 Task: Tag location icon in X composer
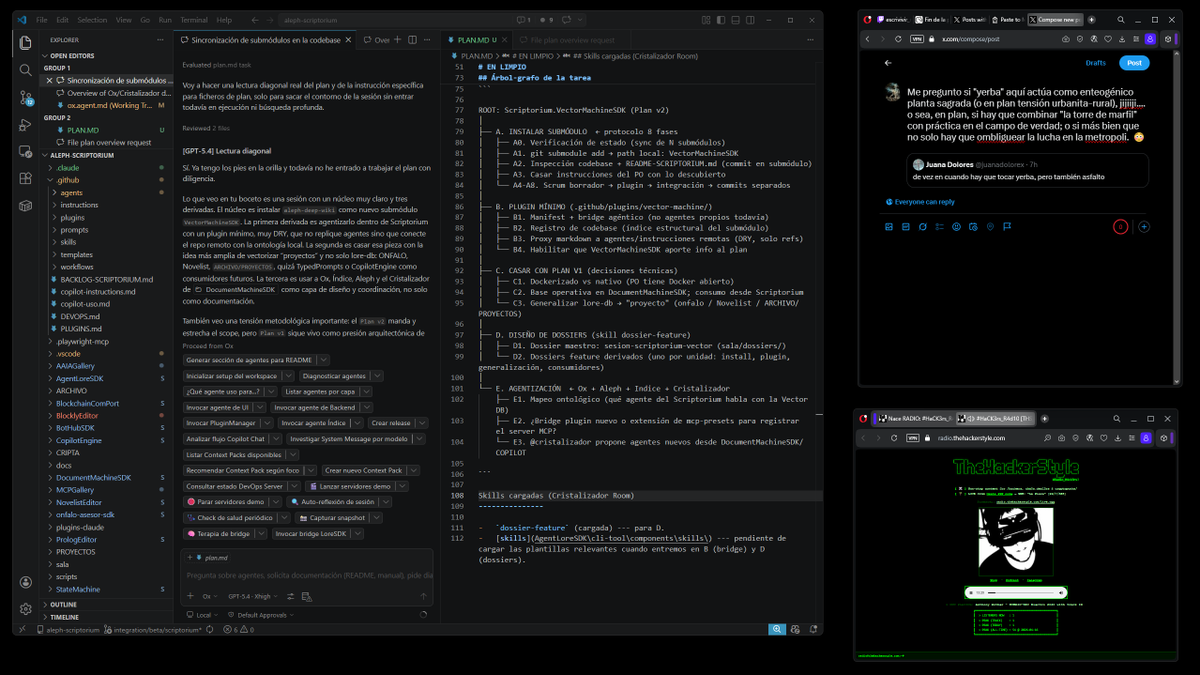[x=990, y=227]
